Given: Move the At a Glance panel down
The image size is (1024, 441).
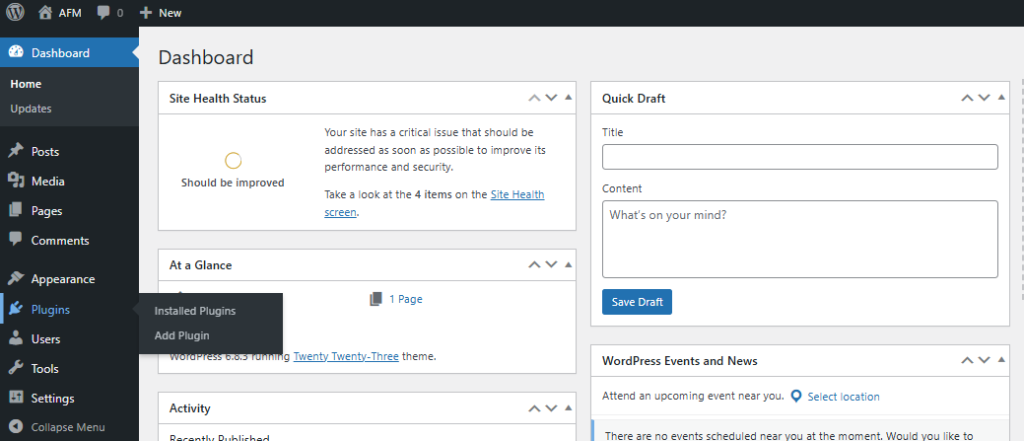Looking at the screenshot, I should (x=551, y=265).
